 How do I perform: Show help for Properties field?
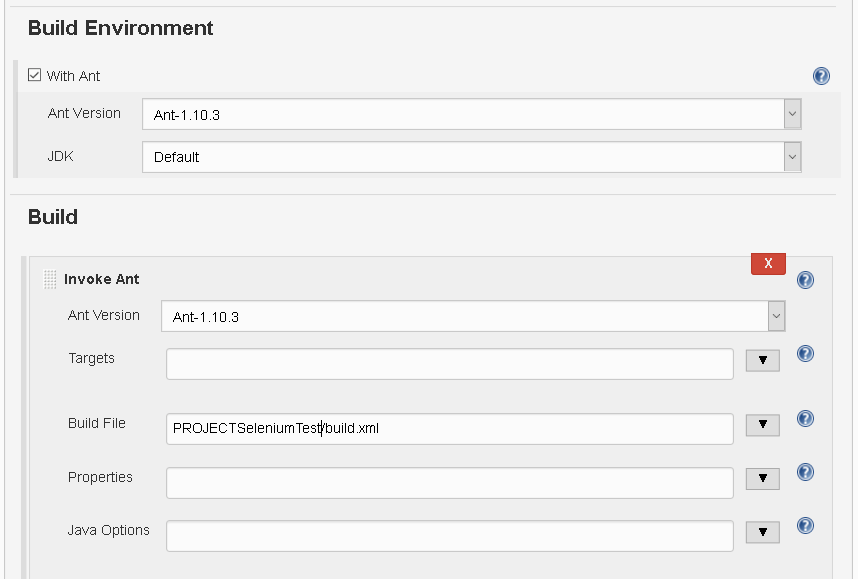pos(805,472)
